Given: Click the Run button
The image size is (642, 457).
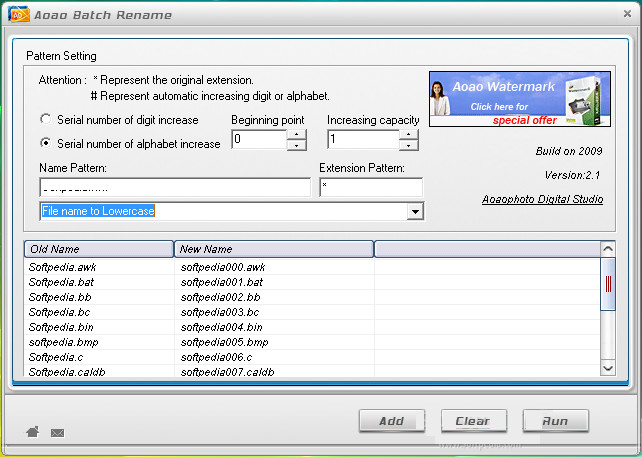Looking at the screenshot, I should tap(556, 421).
